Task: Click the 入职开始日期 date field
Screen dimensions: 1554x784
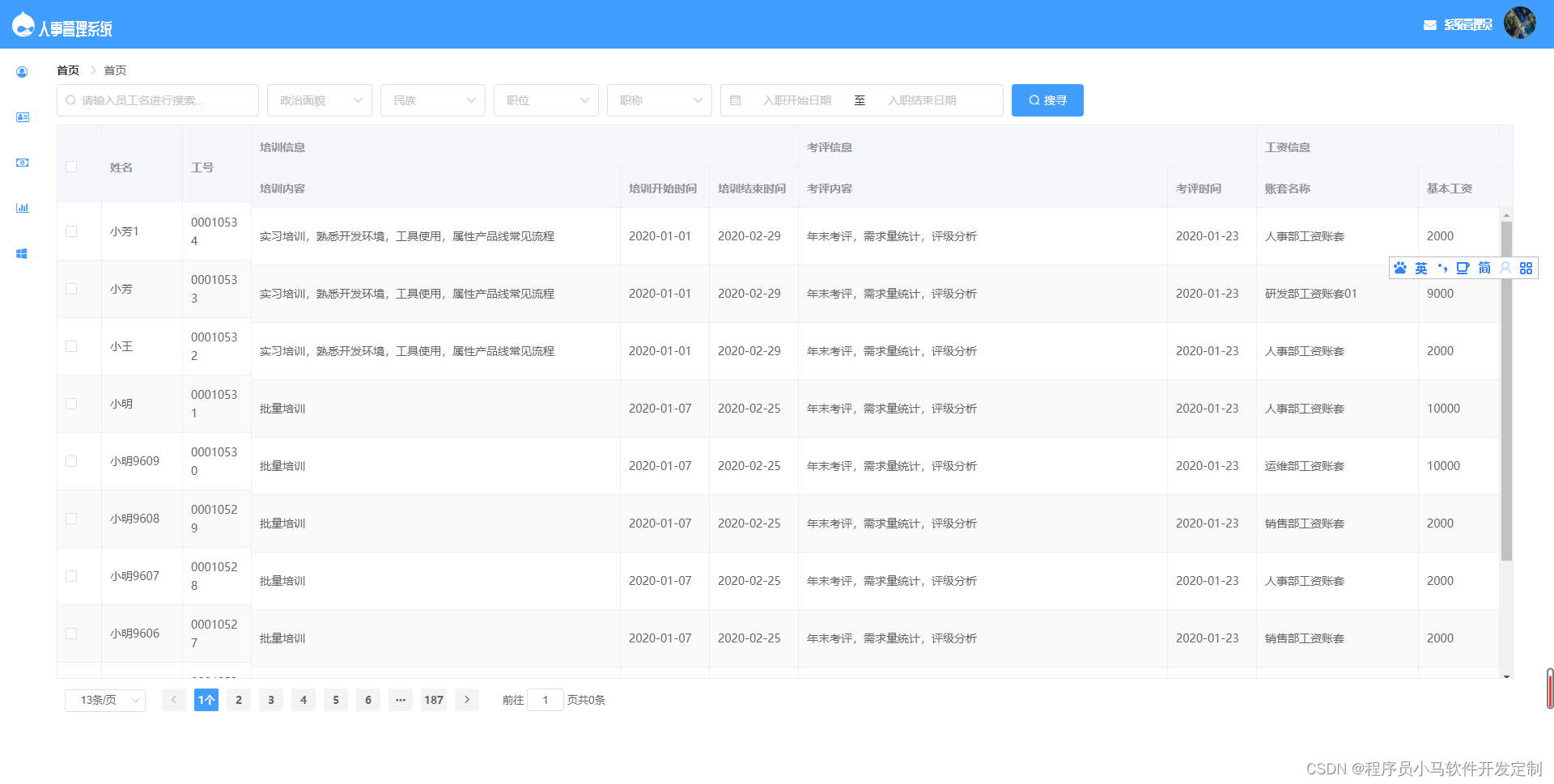Action: pos(797,100)
